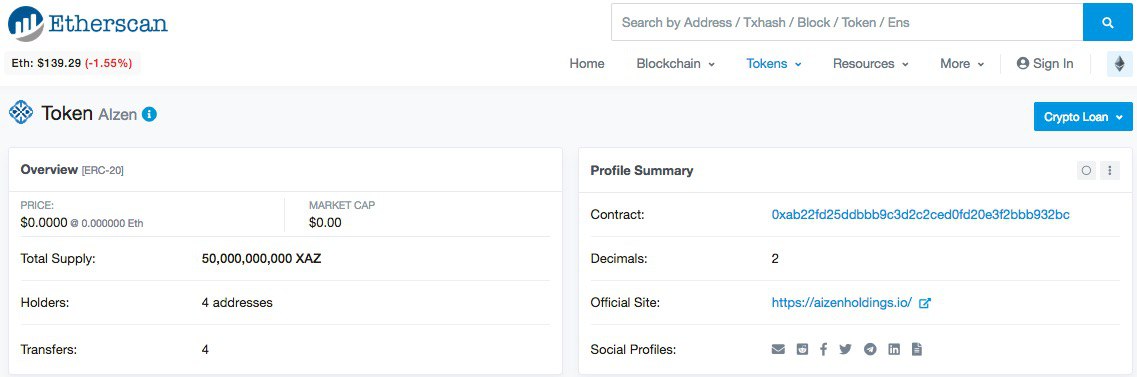Expand the Crypto Loan dropdown
The height and width of the screenshot is (377, 1137).
1083,117
